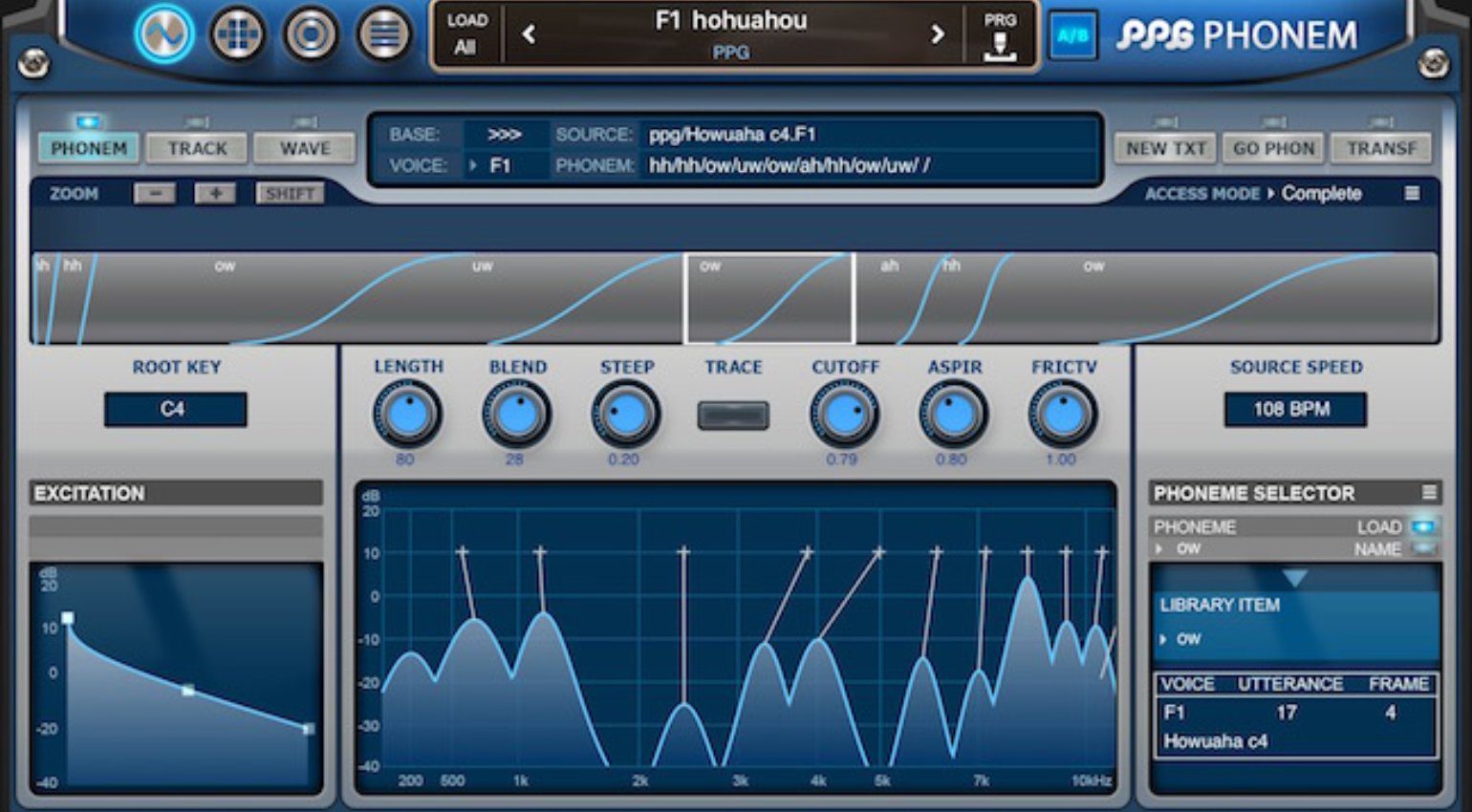Viewport: 1472px width, 812px height.
Task: Click the Root Key C4 field
Action: coord(175,409)
